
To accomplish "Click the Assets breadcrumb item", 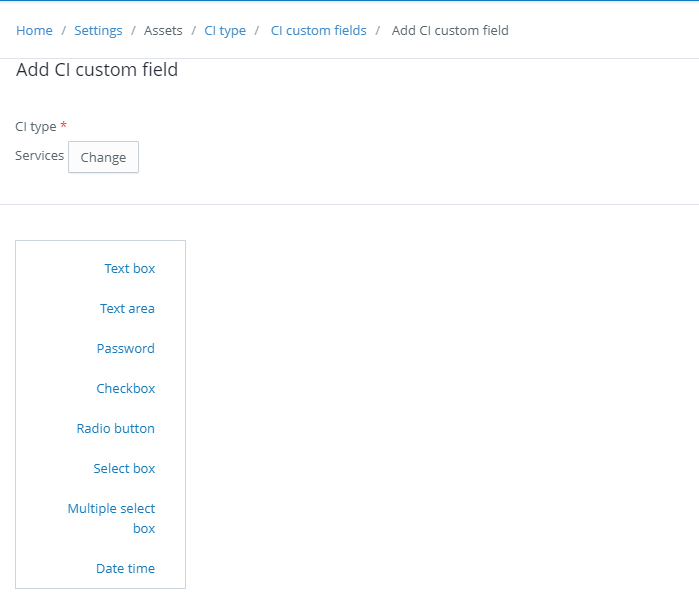I will coord(163,30).
